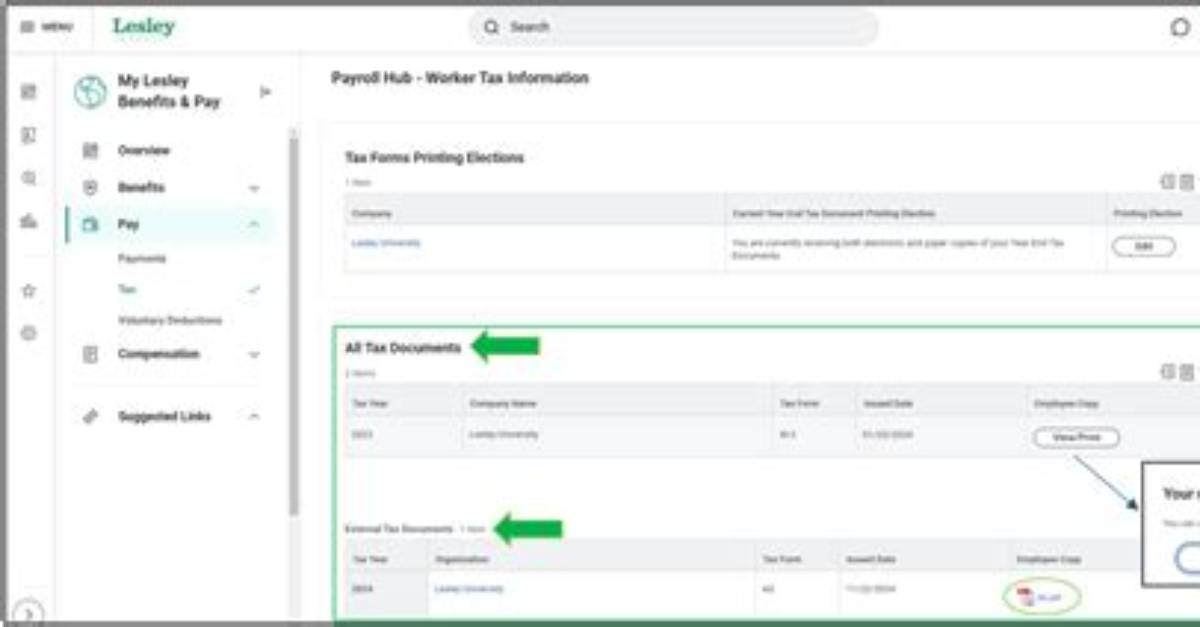Expand the Benefits chevron
The height and width of the screenshot is (627, 1200).
pos(254,188)
